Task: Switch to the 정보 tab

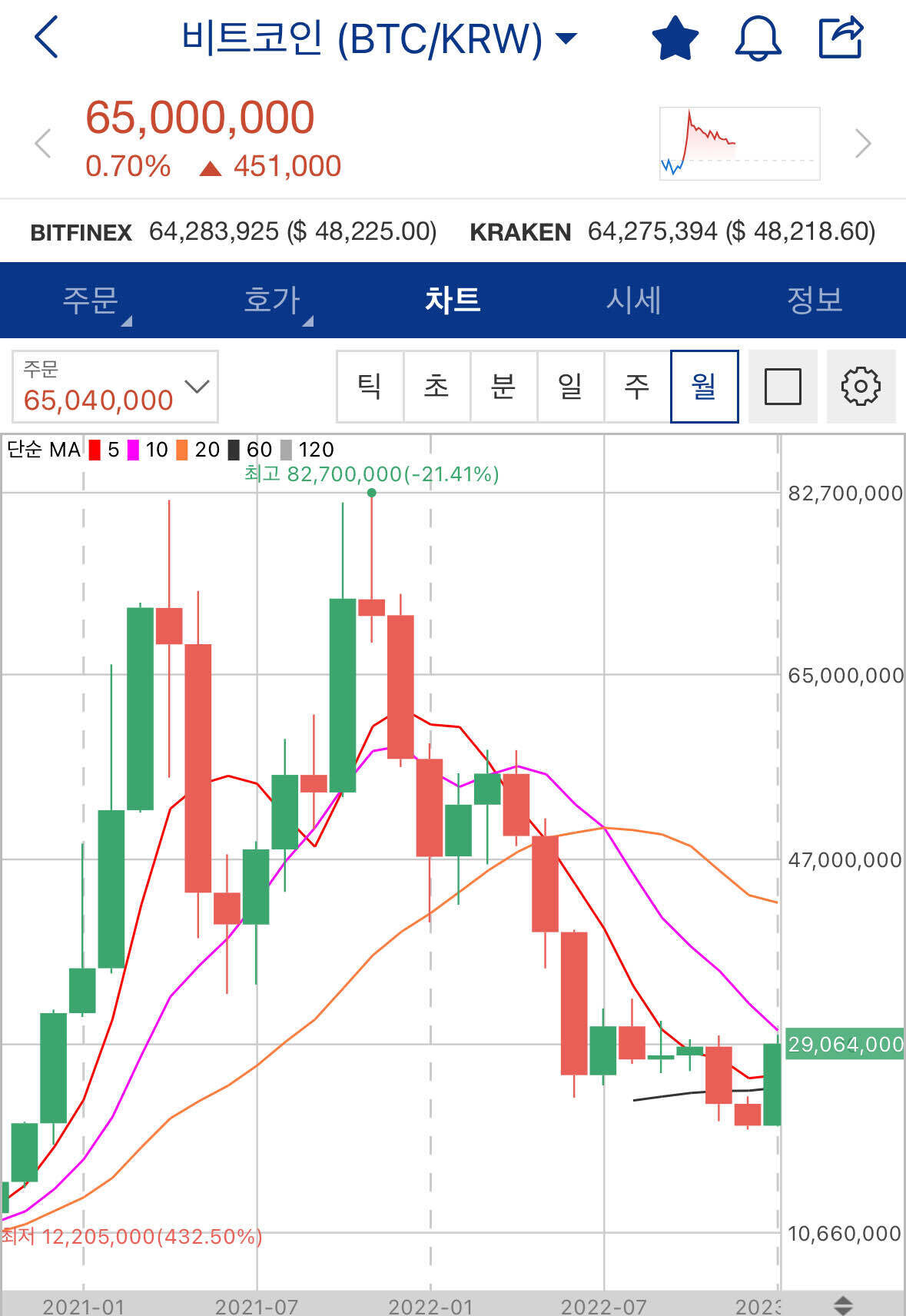Action: [815, 300]
